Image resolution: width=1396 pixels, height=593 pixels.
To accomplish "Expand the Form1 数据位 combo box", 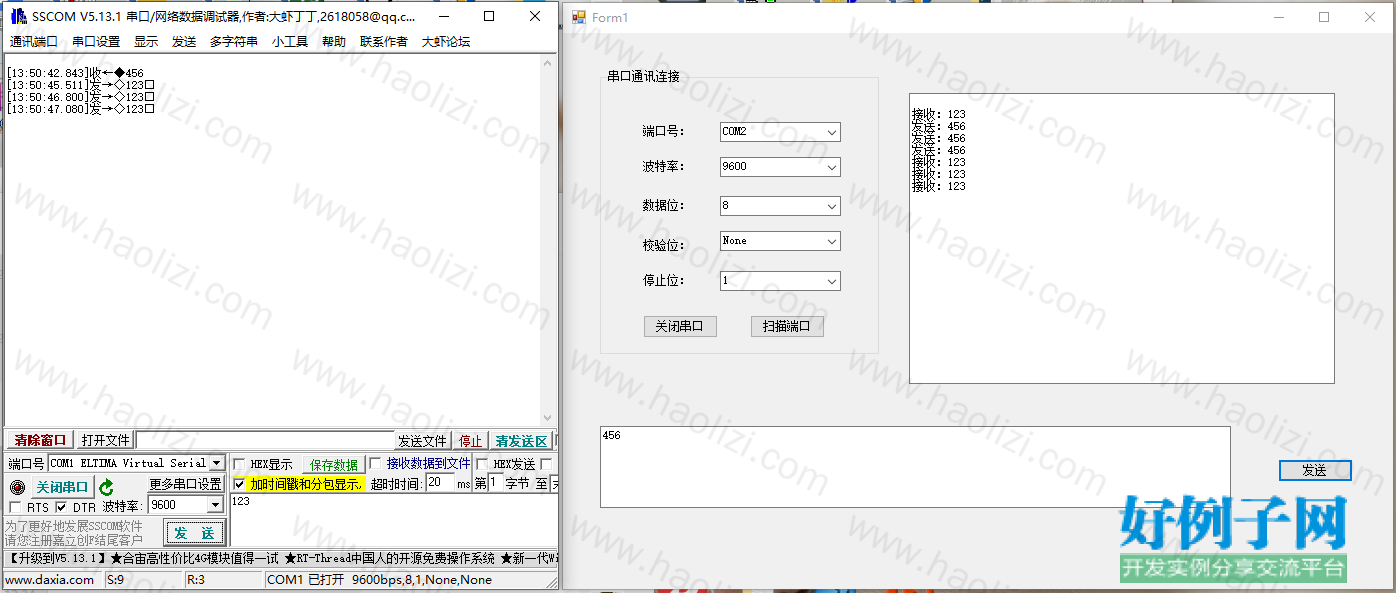I will [x=832, y=206].
